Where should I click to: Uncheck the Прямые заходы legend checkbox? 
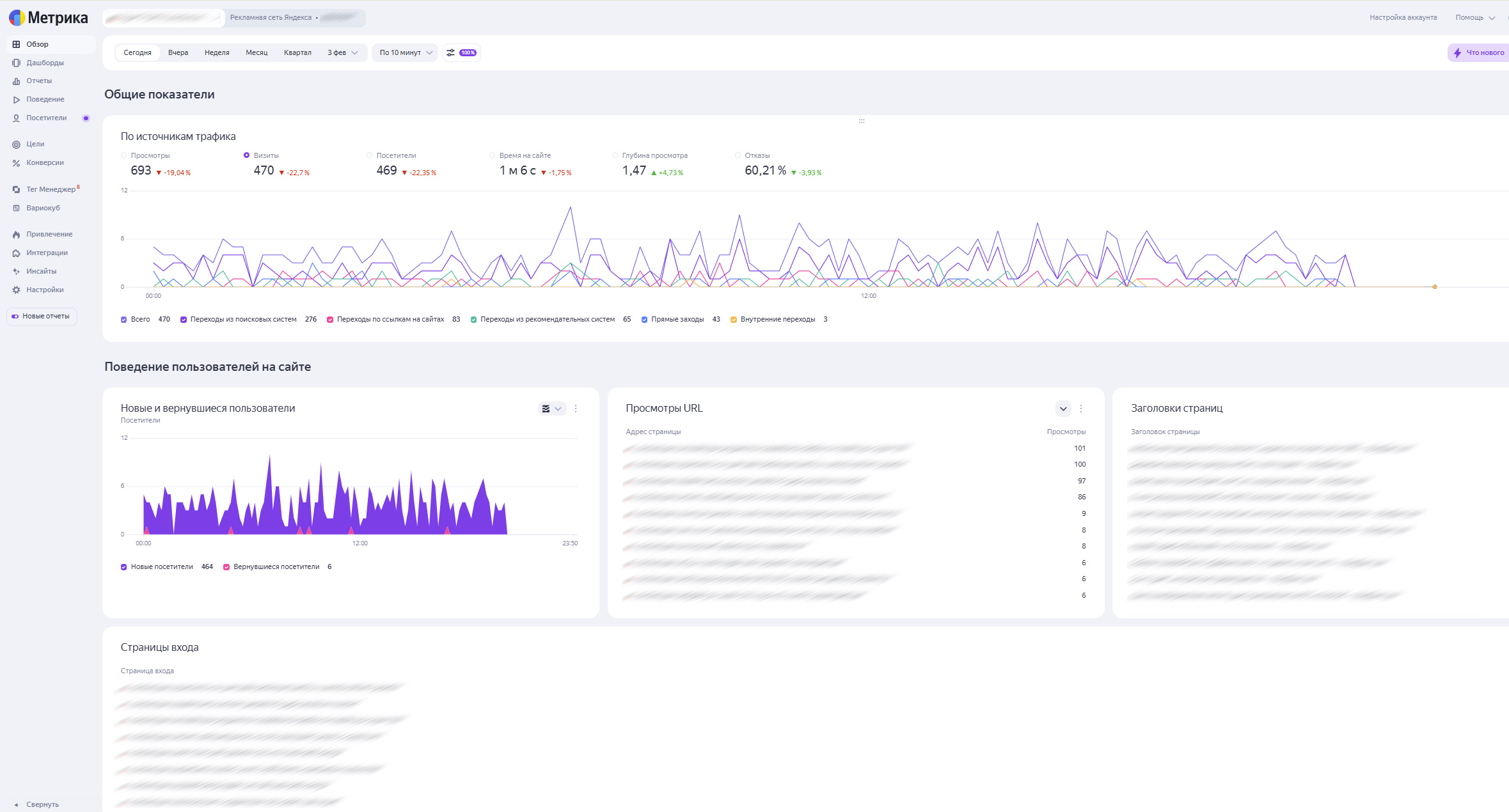(644, 320)
